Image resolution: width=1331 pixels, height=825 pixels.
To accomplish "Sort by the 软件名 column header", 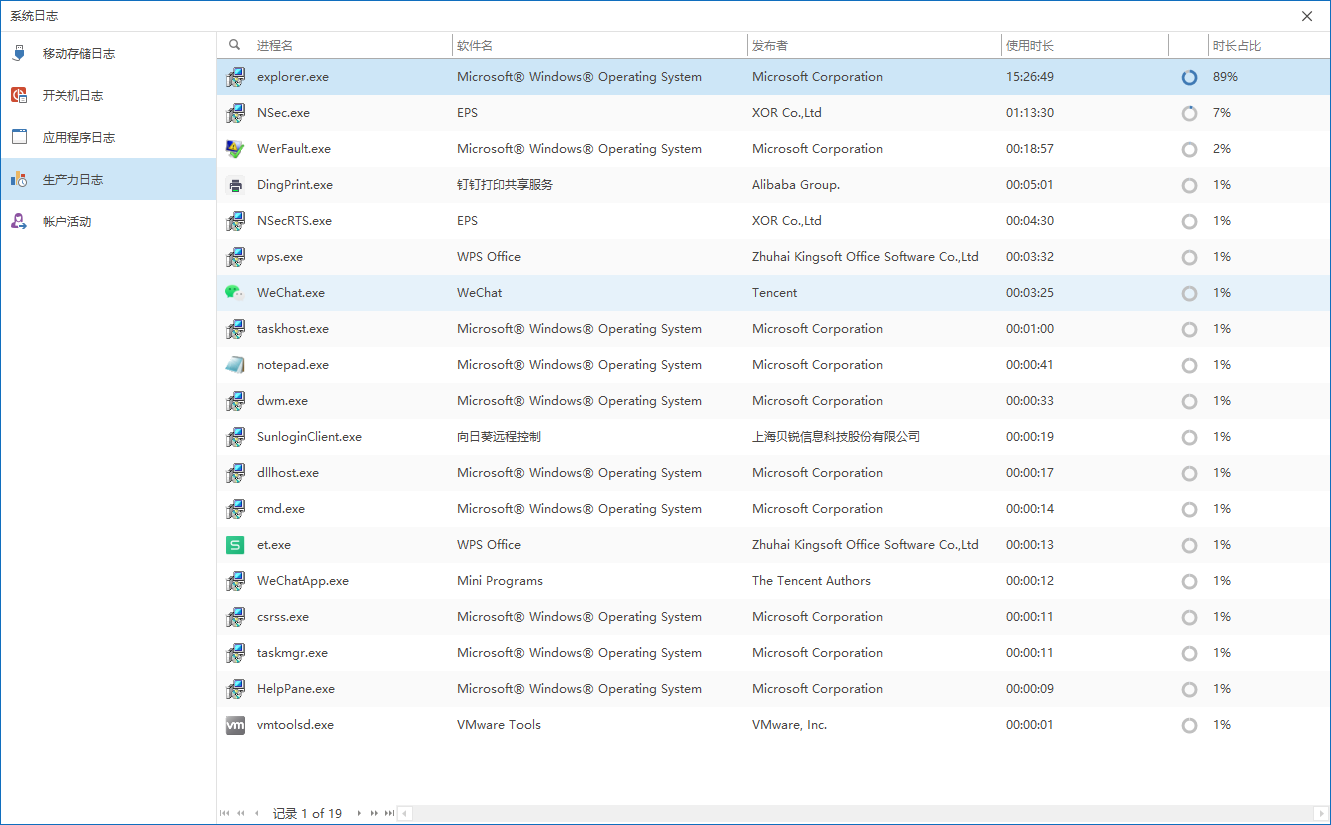I will pos(600,45).
